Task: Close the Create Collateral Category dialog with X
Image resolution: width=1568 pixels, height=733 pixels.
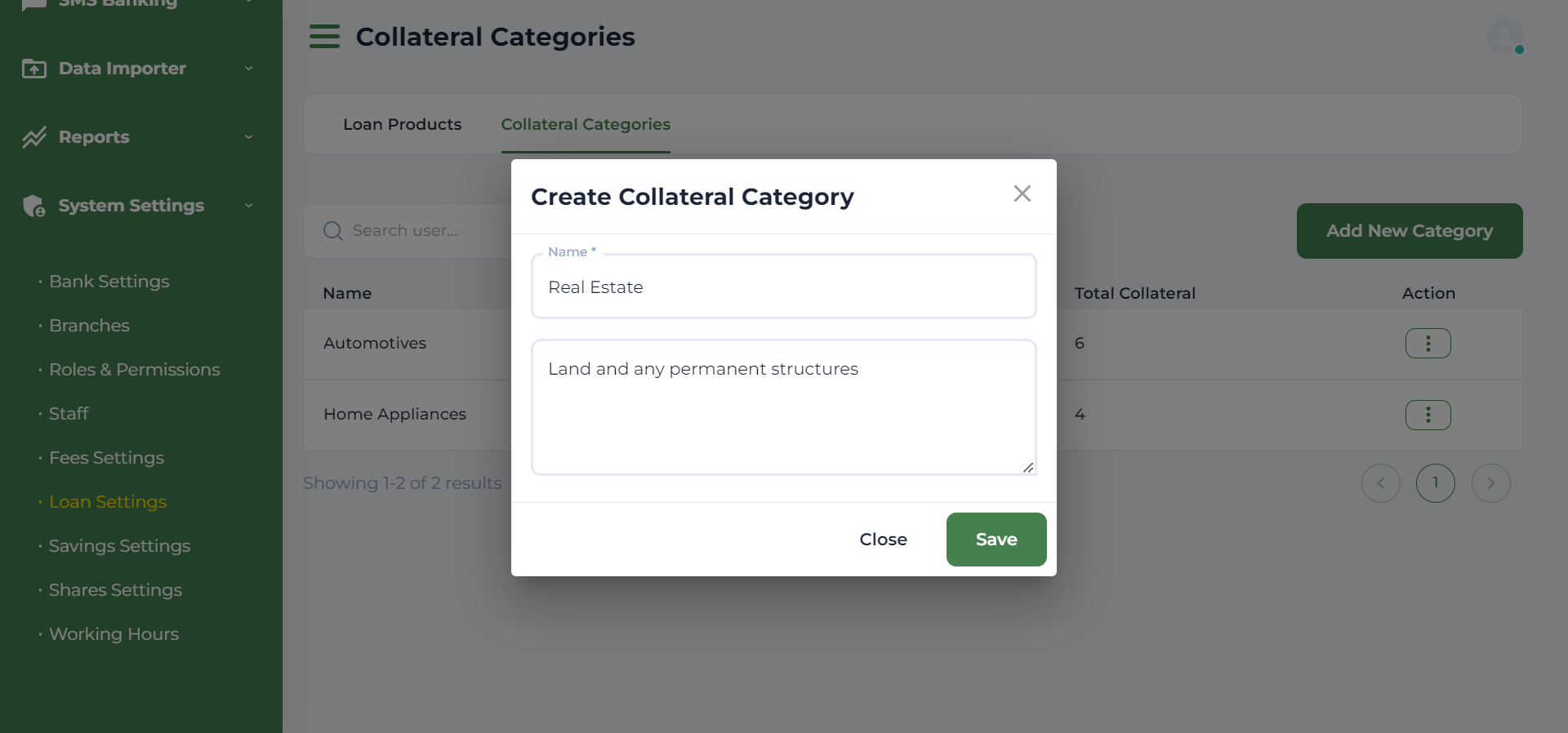Action: [x=1022, y=193]
